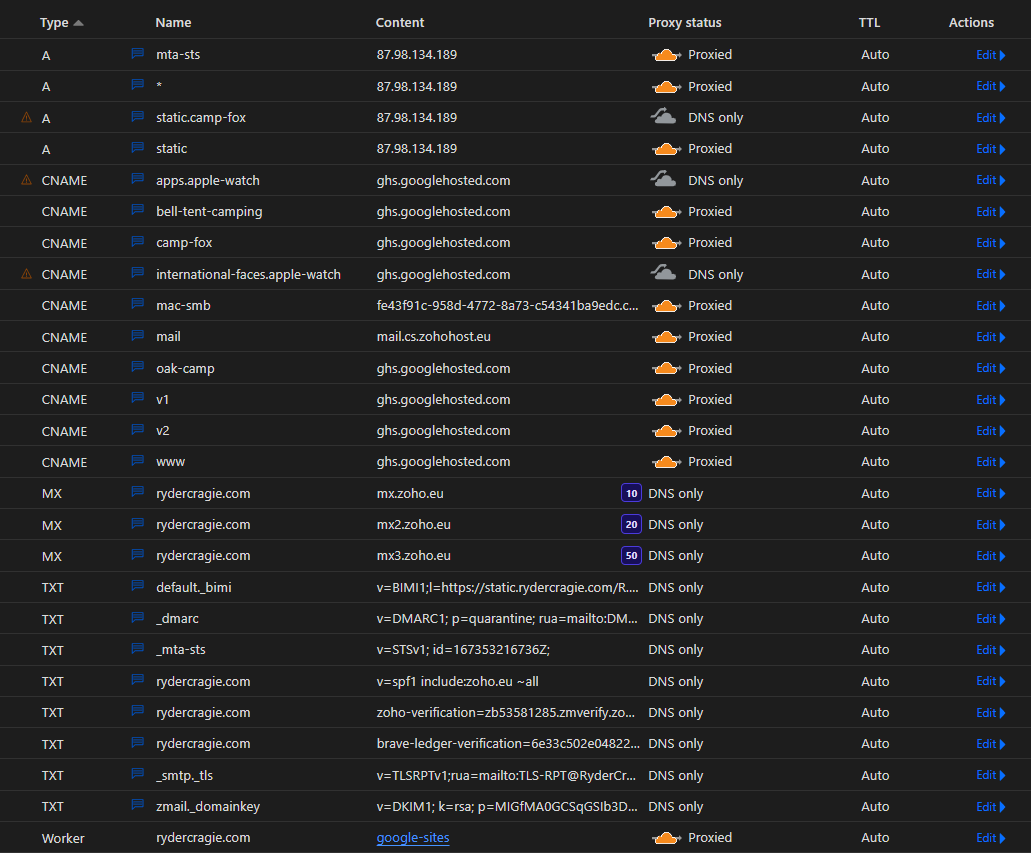Click DNS only status on international-faces.apple-watch row
Viewport: 1031px width, 853px height.
click(715, 274)
